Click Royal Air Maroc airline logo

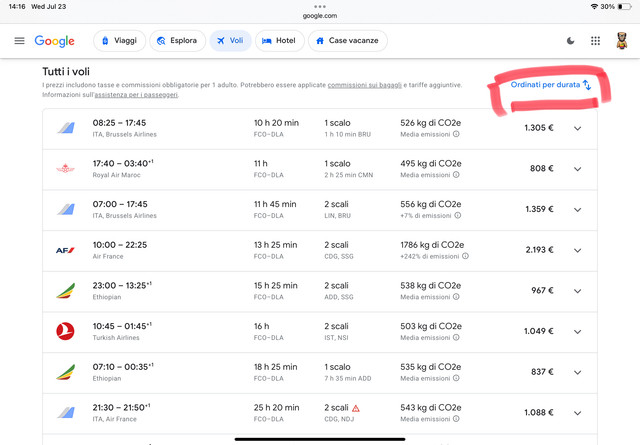[65, 168]
